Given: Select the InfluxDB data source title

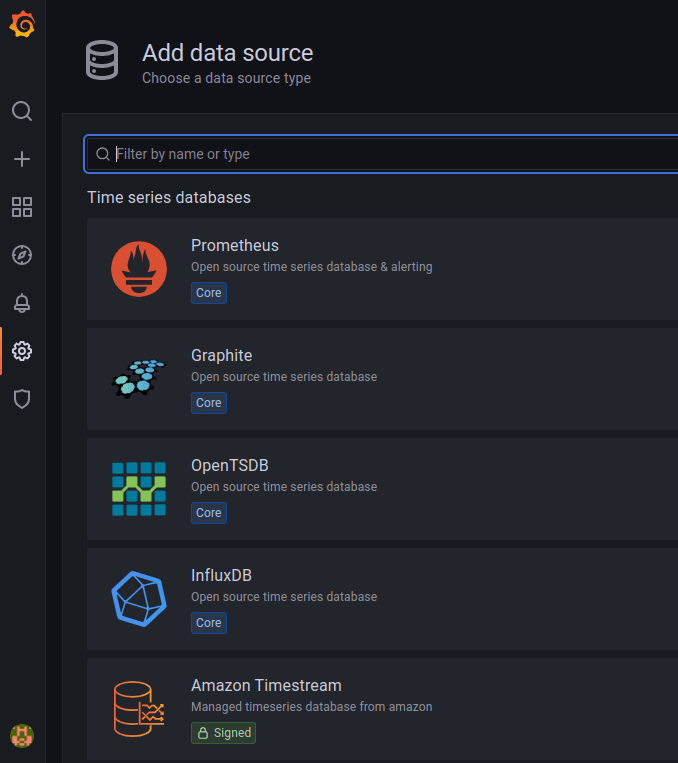Looking at the screenshot, I should (x=221, y=575).
